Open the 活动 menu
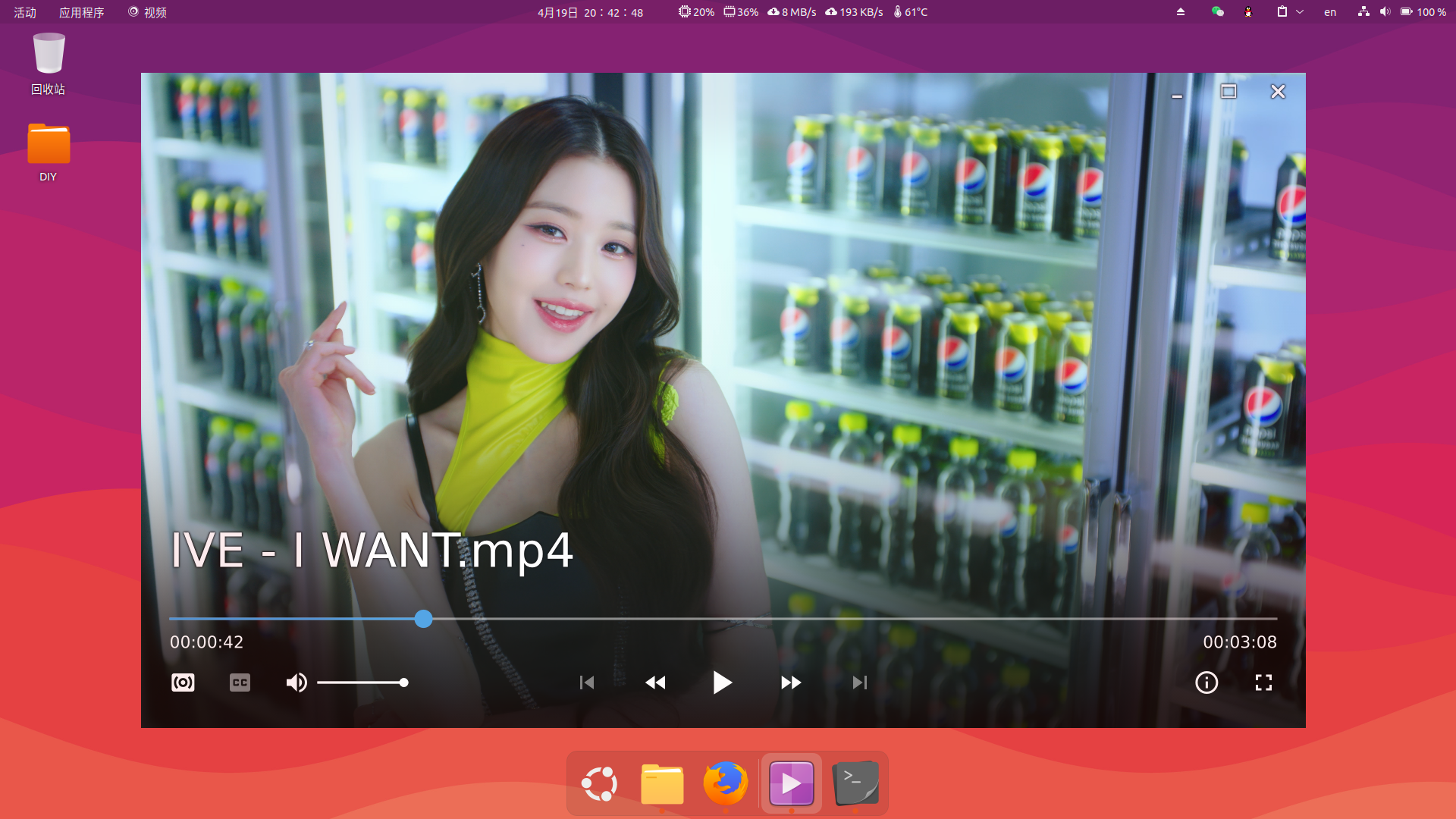Image resolution: width=1456 pixels, height=819 pixels. click(x=24, y=12)
